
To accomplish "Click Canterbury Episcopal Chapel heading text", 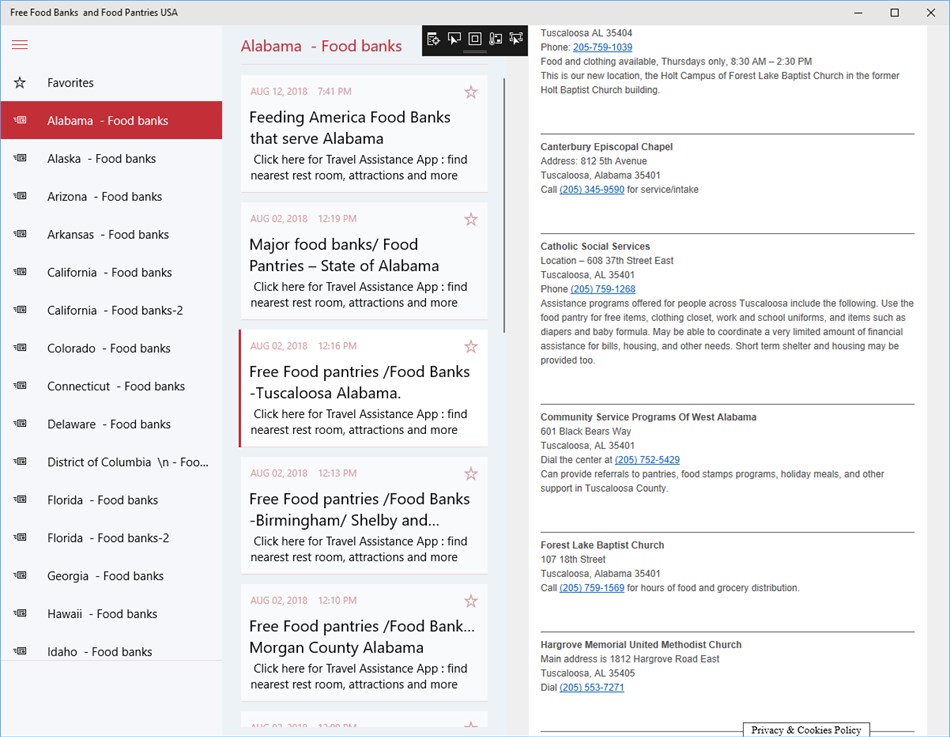I will (606, 147).
